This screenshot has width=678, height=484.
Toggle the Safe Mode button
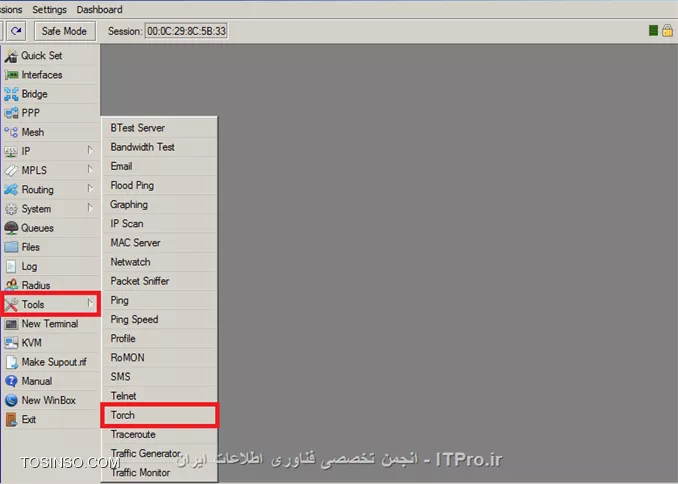coord(64,31)
